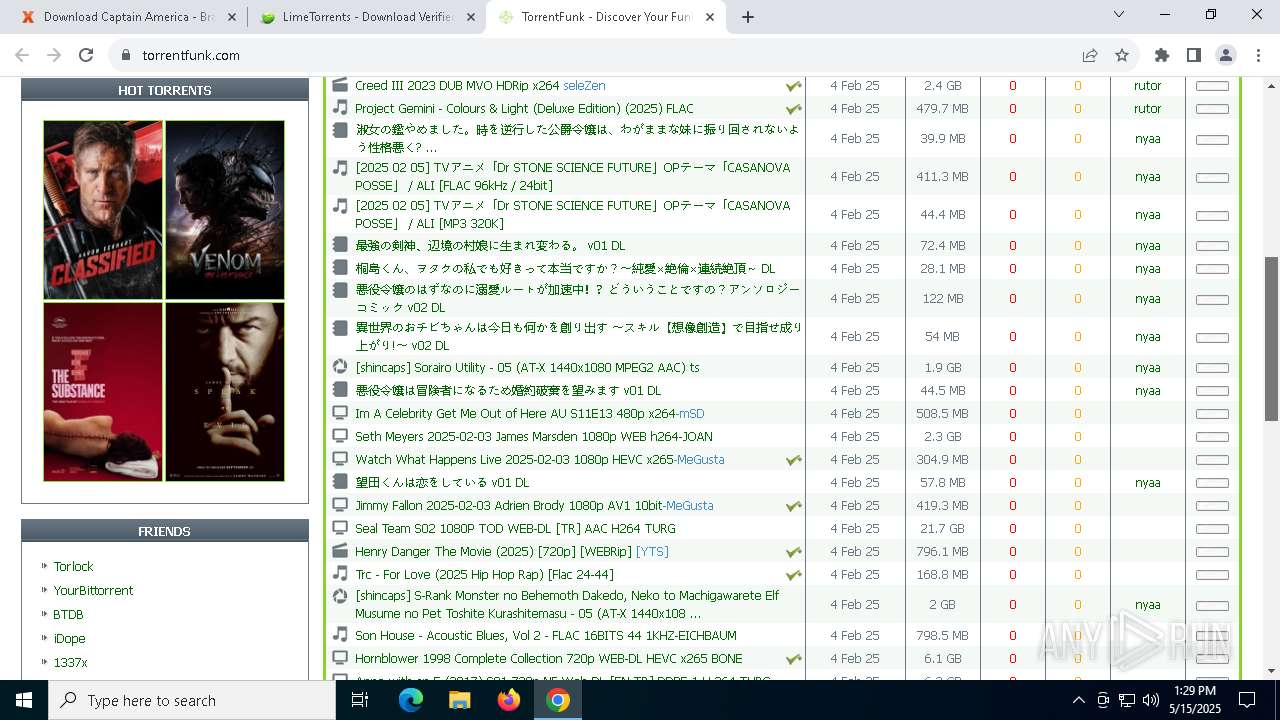Click the health bar on Son House row
This screenshot has width=1280, height=720.
(1212, 636)
